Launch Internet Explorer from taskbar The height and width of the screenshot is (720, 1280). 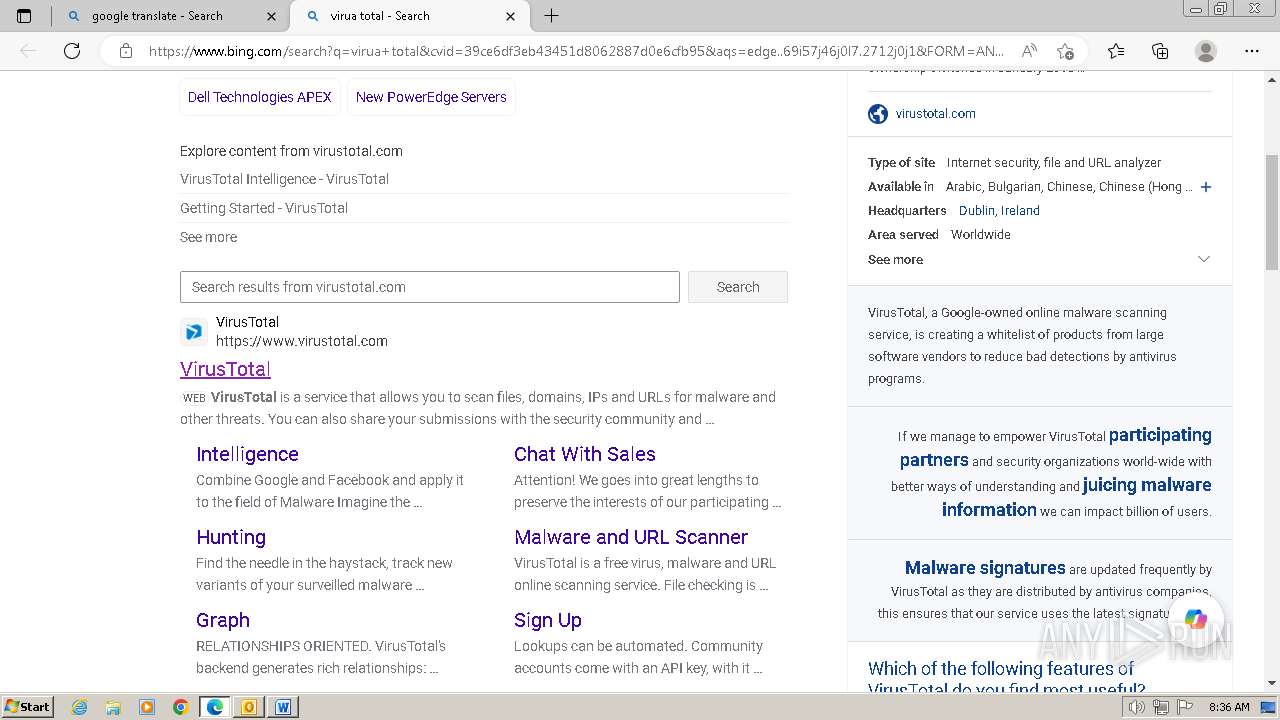point(79,707)
